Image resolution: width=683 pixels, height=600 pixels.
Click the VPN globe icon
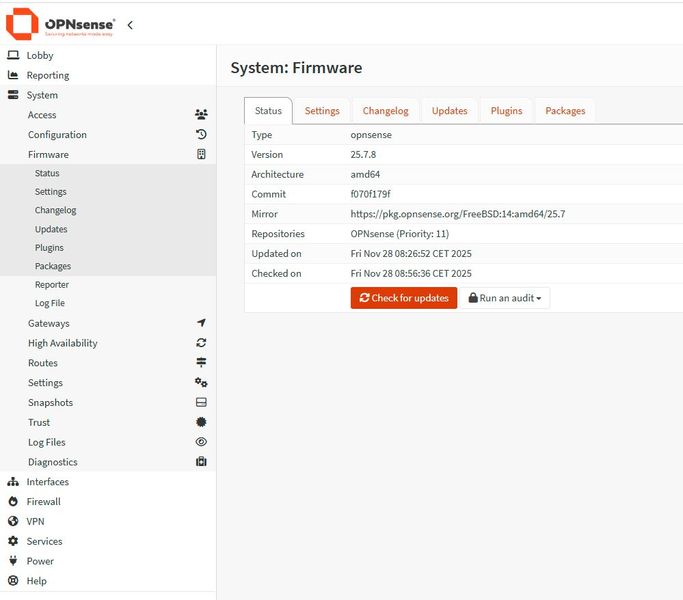[13, 521]
